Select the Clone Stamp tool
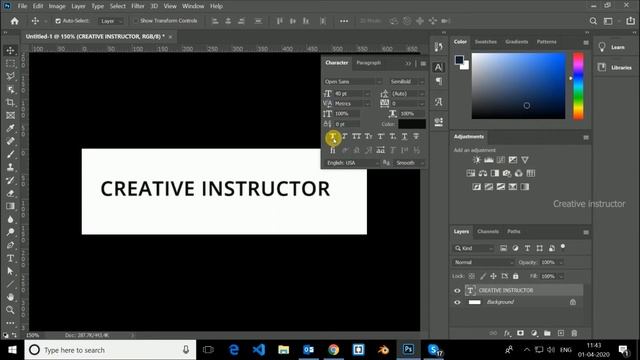Screen dimensions: 640x360 [x=10, y=167]
